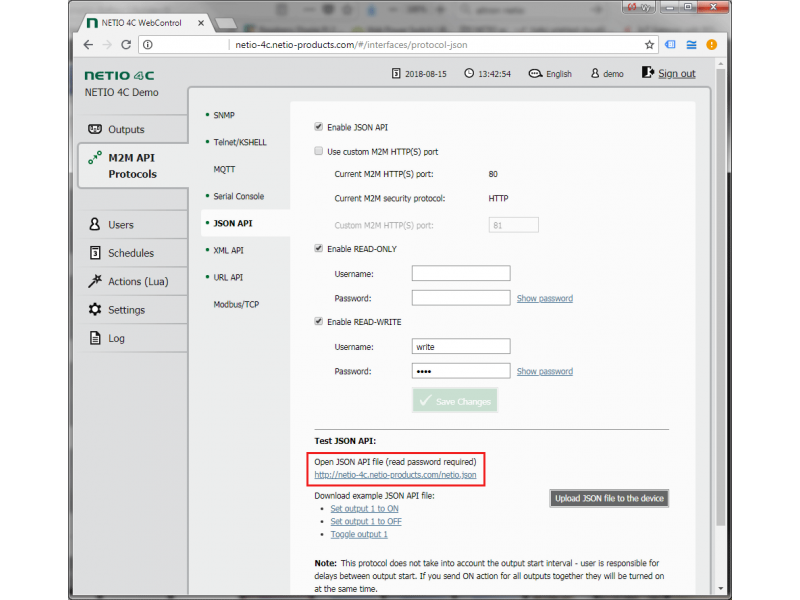Select M2M API Protocols in sidebar
The image size is (800, 600).
point(133,166)
